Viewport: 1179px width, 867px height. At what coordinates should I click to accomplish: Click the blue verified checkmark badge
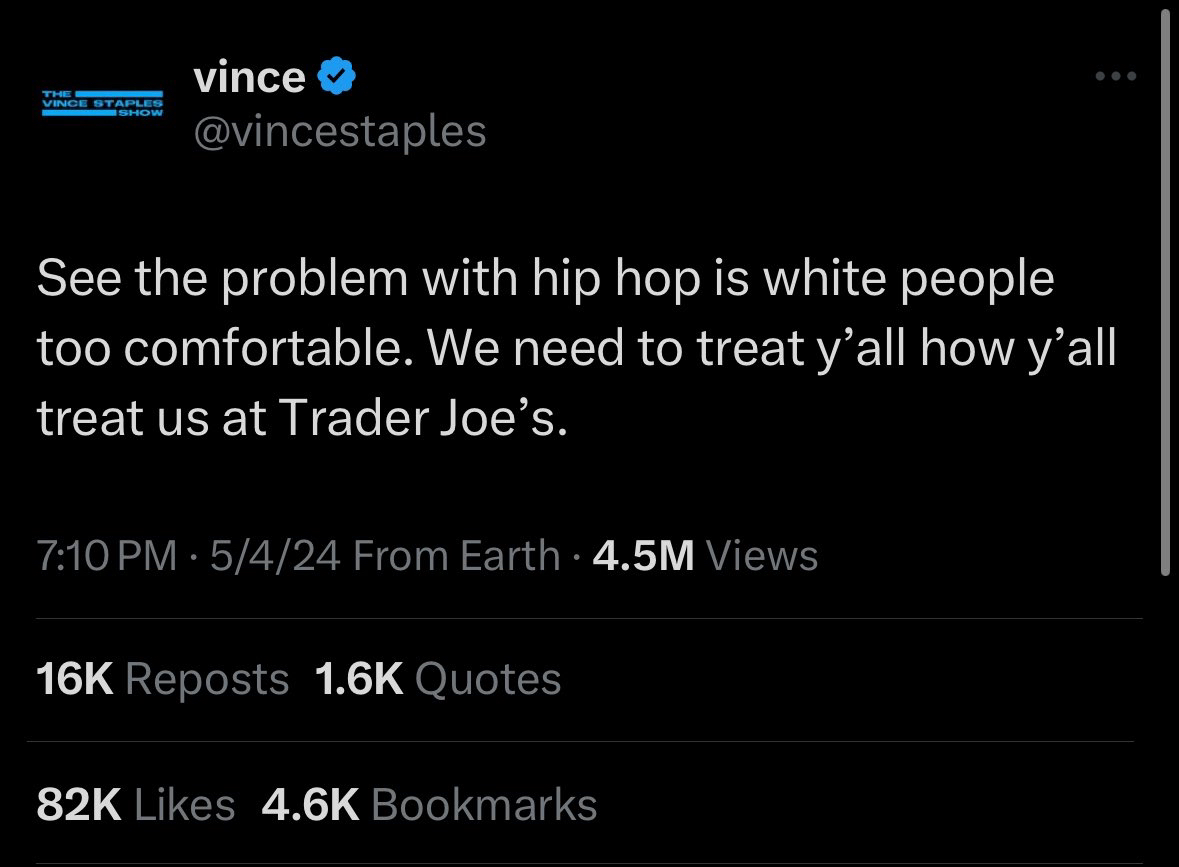(336, 76)
